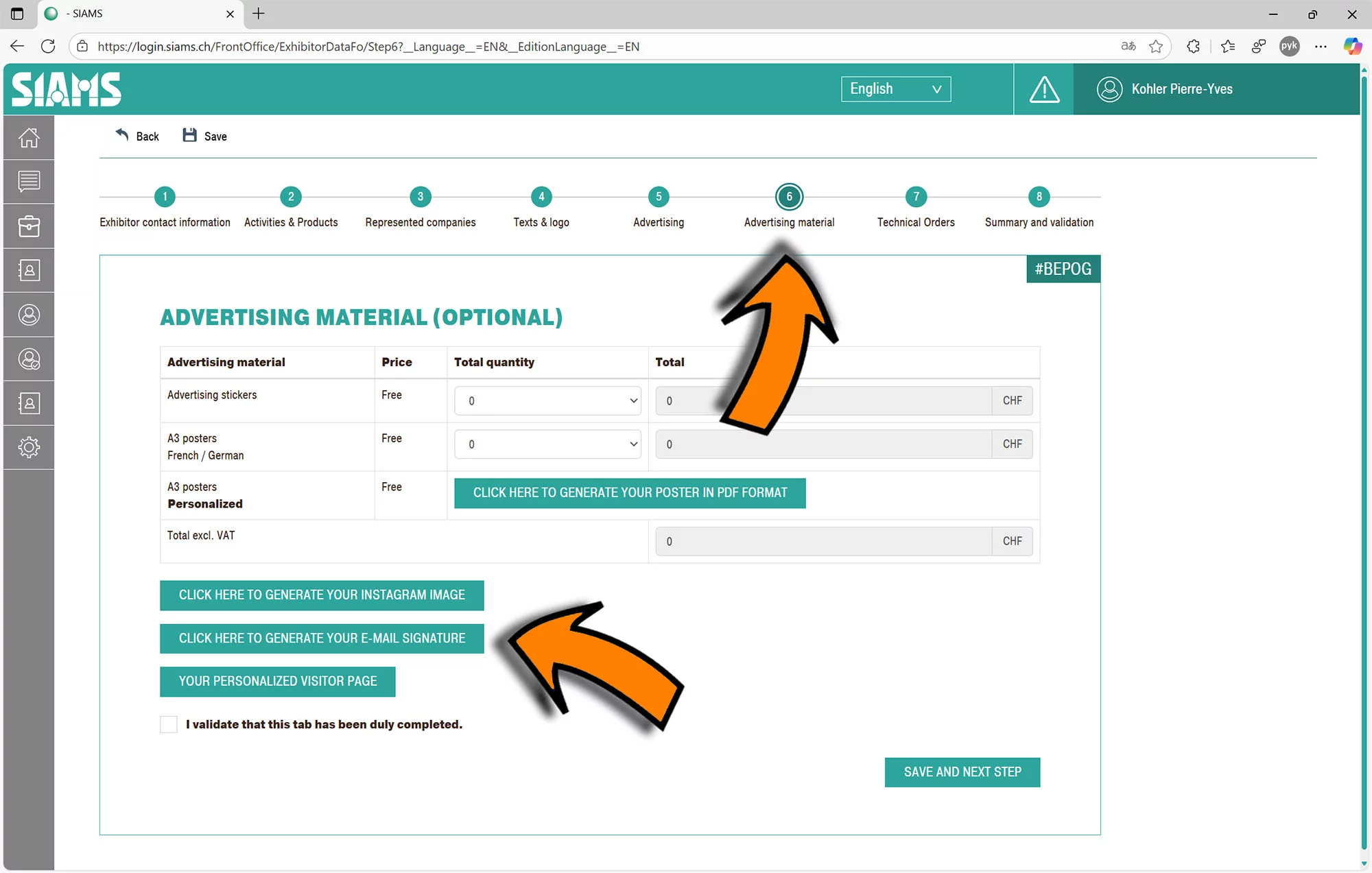Open the home icon in sidebar
This screenshot has height=873, width=1372.
pos(29,138)
